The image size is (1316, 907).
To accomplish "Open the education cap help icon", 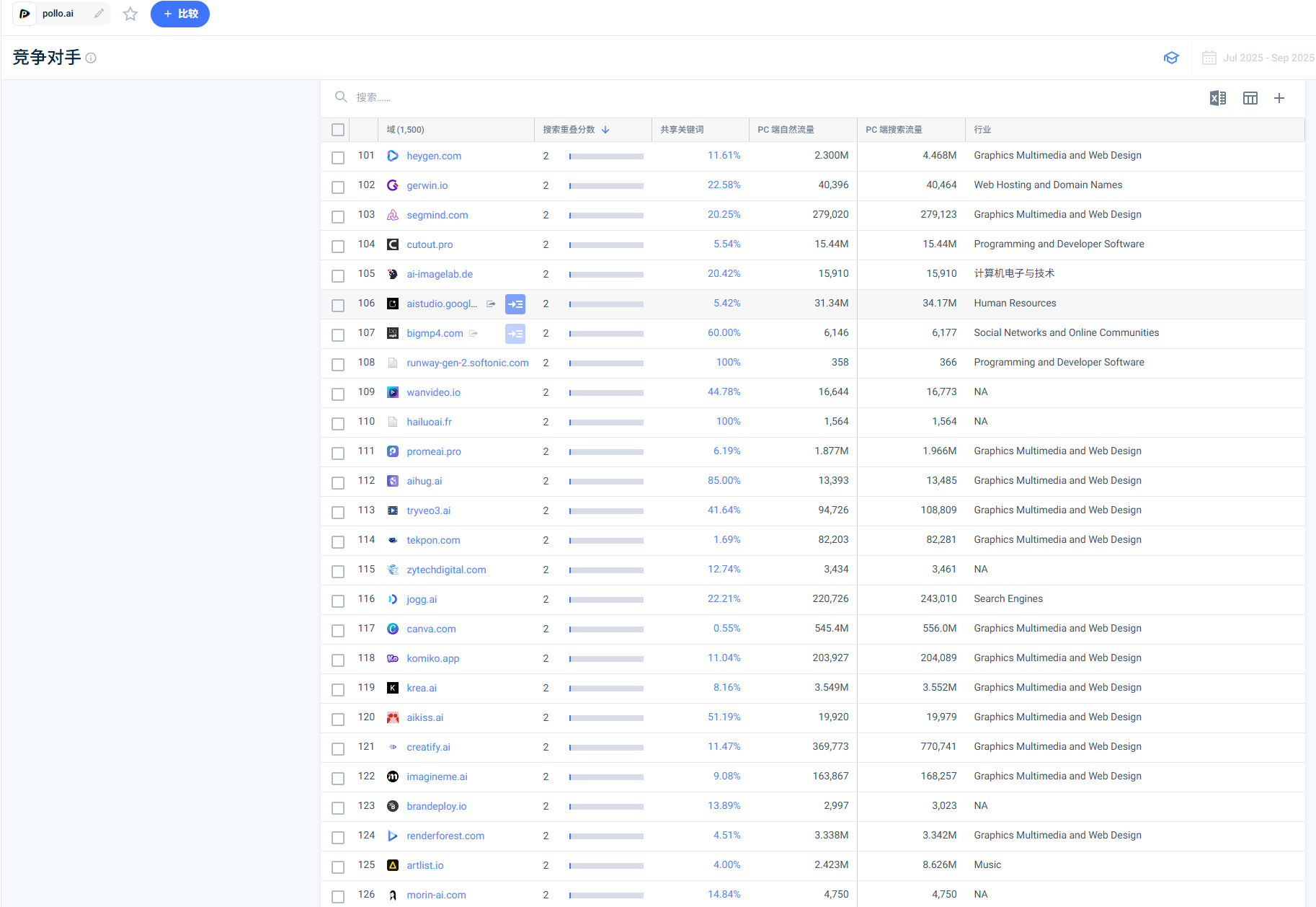I will [x=1171, y=58].
